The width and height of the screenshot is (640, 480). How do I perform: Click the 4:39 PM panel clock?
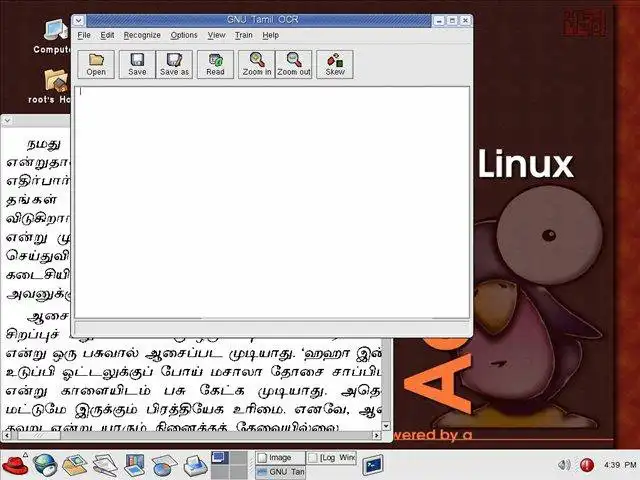(x=620, y=464)
